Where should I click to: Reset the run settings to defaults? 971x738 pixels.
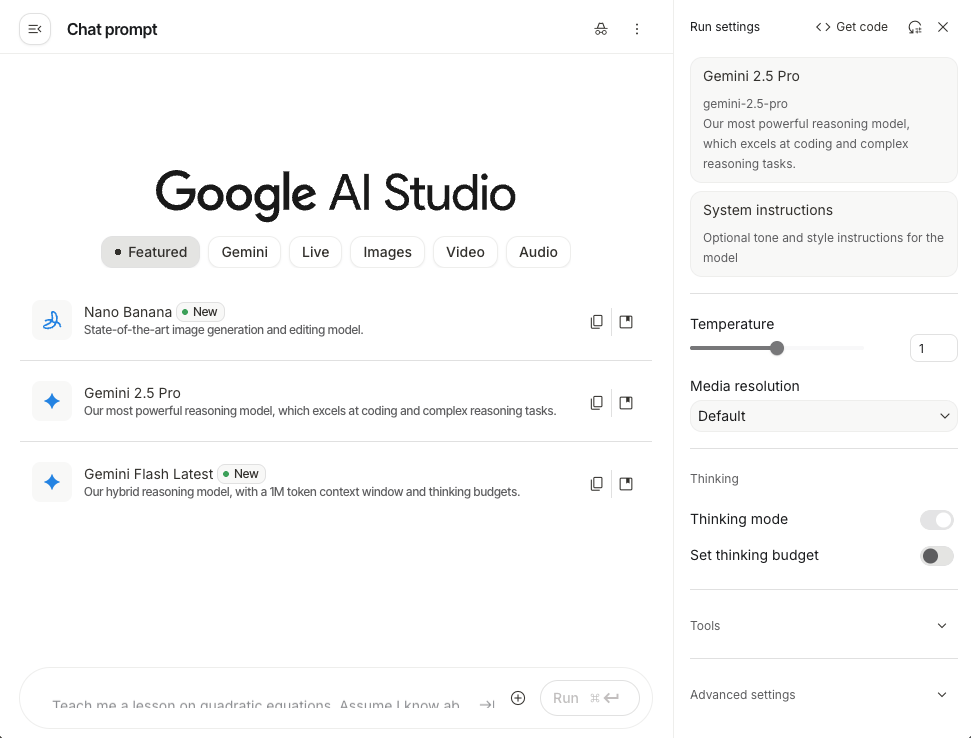coord(914,27)
